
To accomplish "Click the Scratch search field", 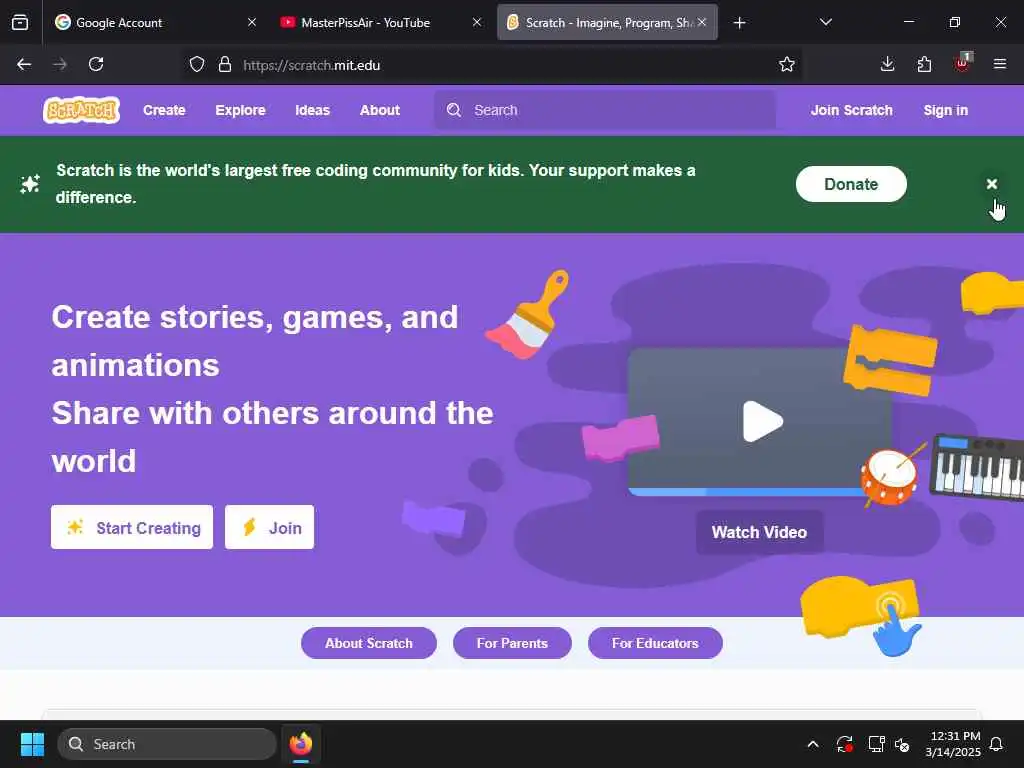I will coord(605,110).
